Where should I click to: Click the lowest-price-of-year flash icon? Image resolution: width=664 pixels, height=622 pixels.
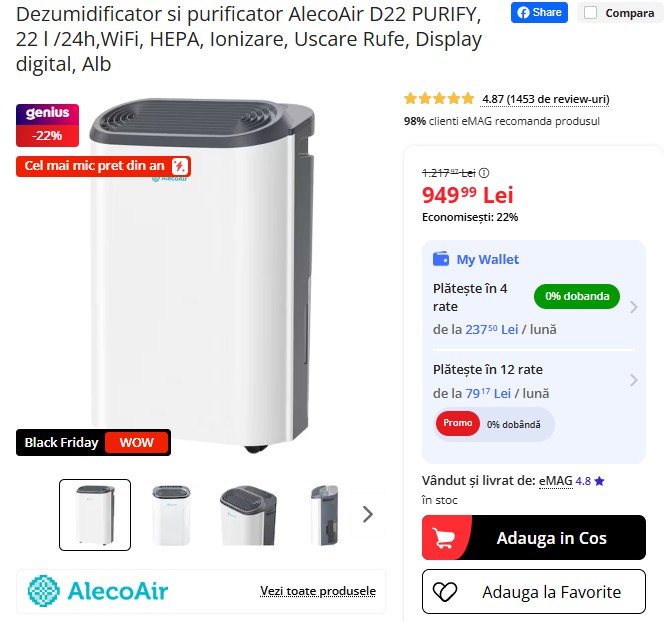point(180,166)
